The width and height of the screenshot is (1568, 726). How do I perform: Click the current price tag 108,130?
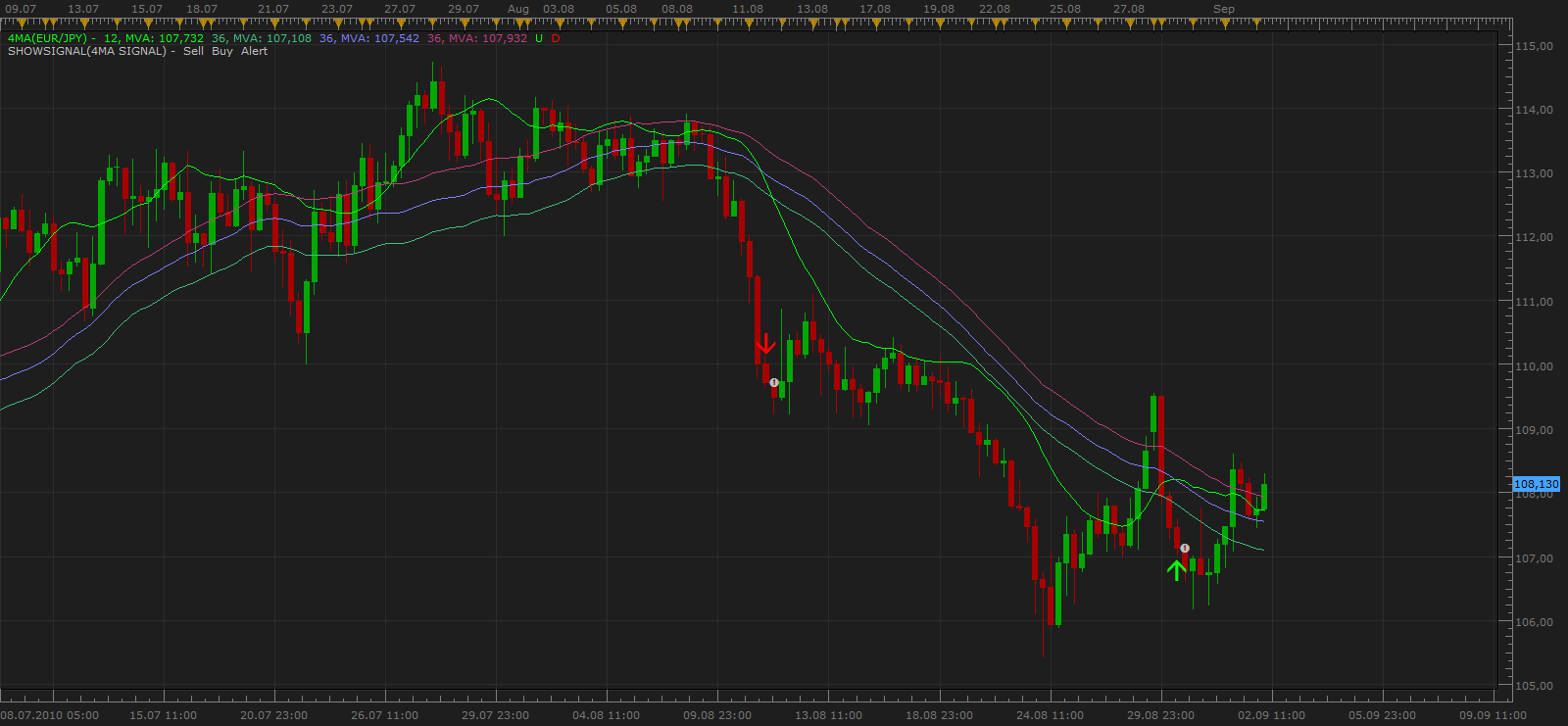(x=1536, y=484)
